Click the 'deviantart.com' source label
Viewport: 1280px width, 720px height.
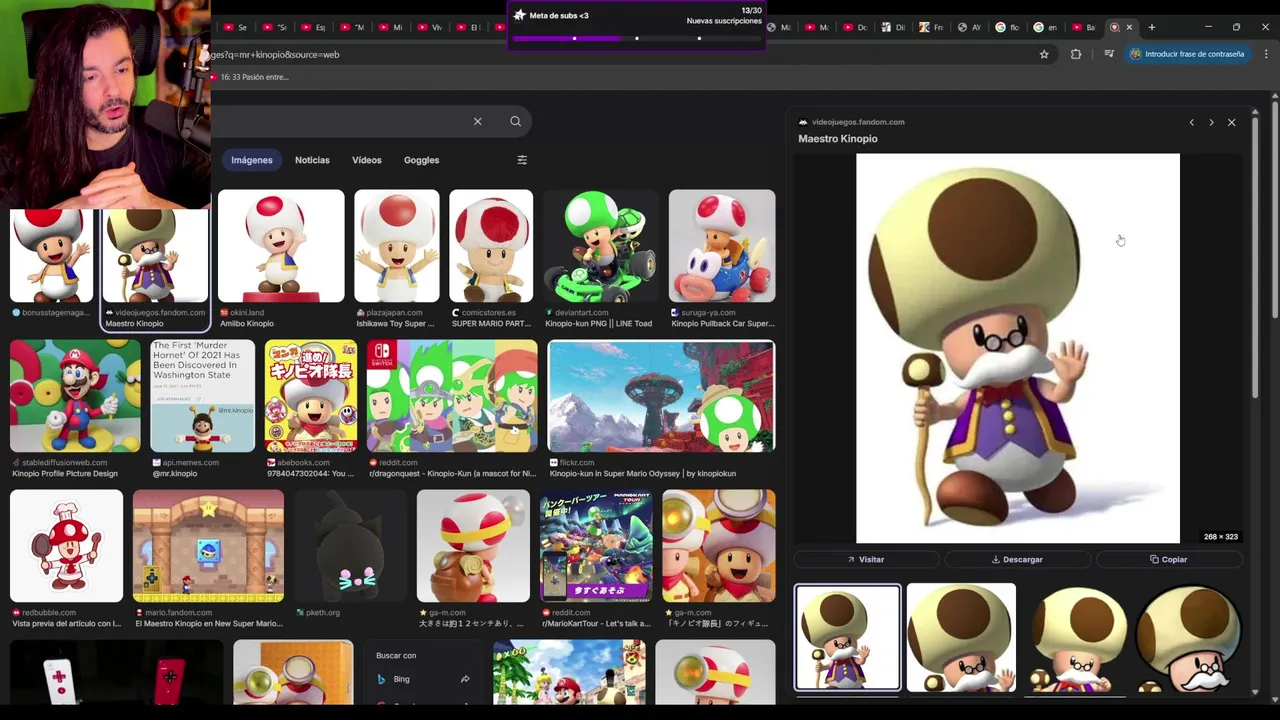(x=583, y=312)
